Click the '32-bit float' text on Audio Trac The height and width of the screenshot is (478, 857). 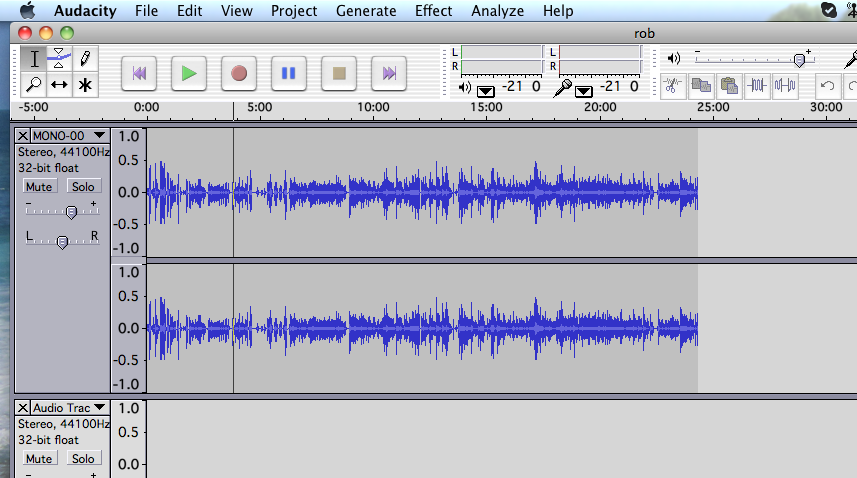48,440
